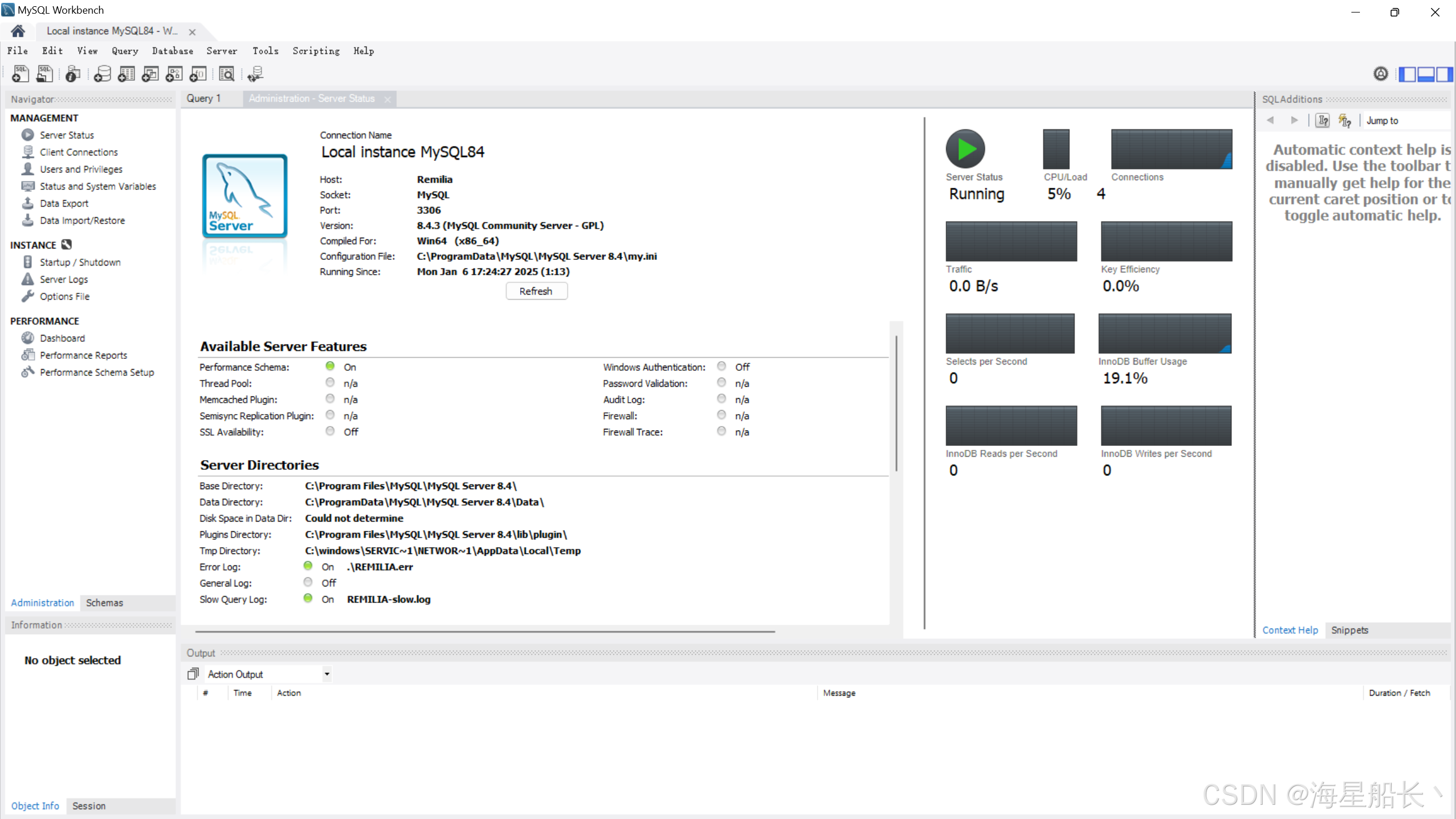
Task: Click the vertical scrollbar of server status
Action: point(897,404)
